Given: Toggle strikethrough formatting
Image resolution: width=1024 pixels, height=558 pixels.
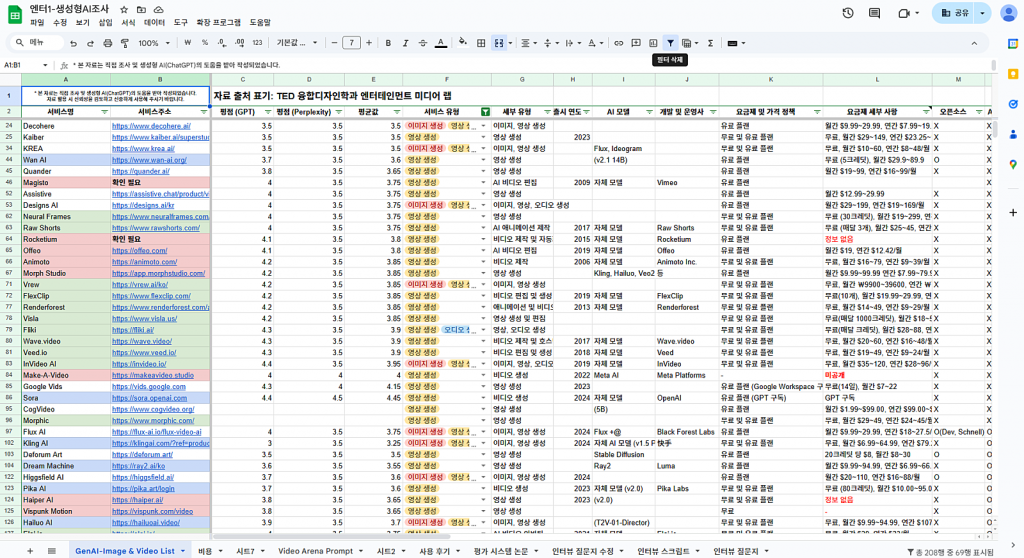Looking at the screenshot, I should (423, 43).
